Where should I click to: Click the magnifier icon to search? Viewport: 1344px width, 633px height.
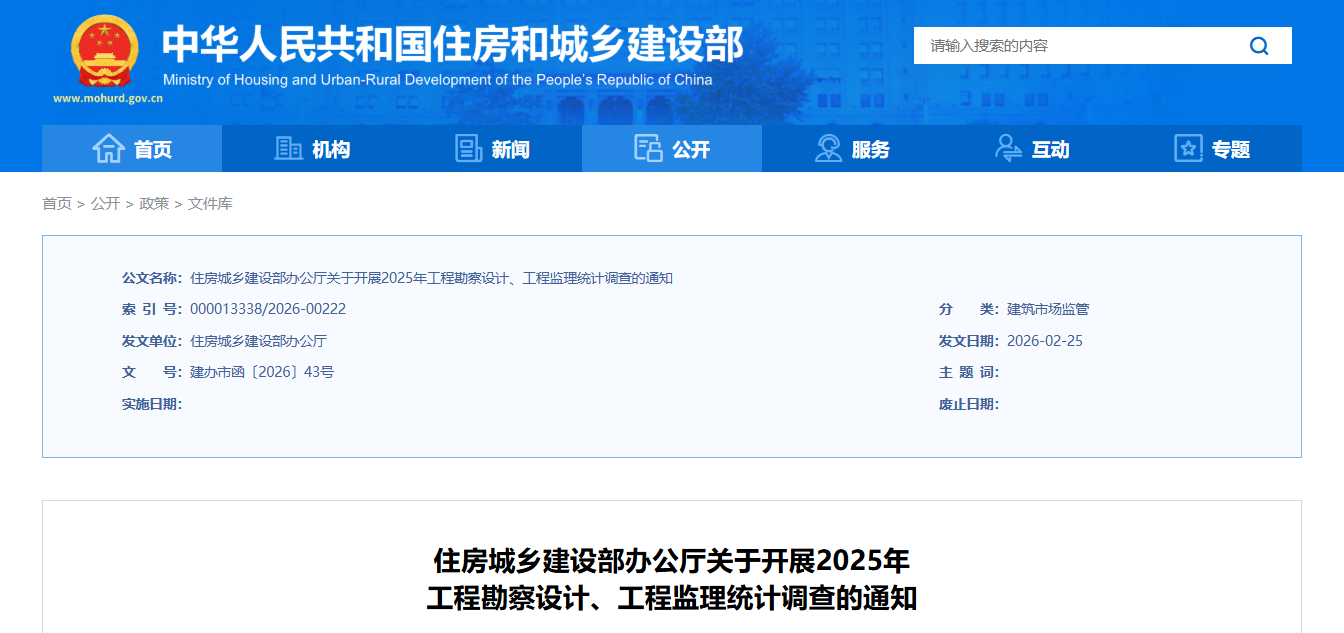point(1258,45)
